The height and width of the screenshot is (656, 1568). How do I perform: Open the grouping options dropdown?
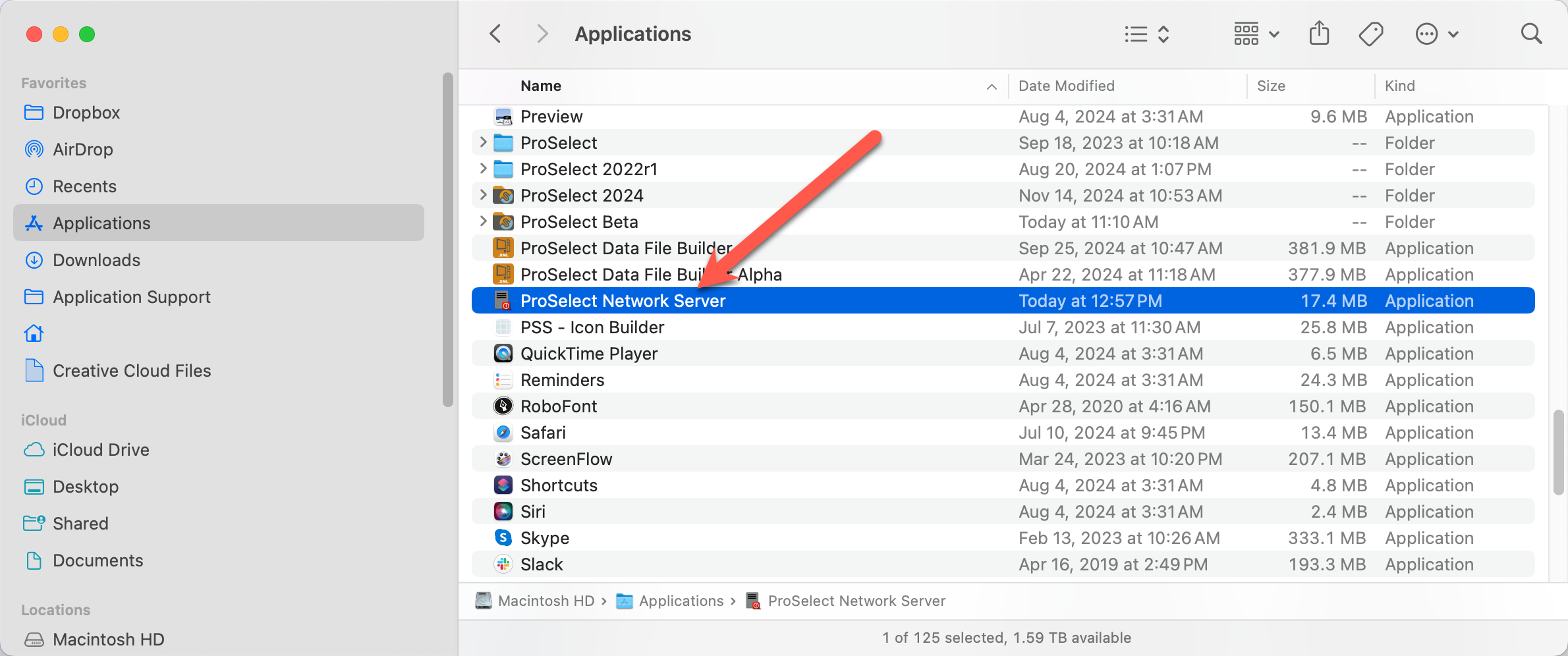point(1256,34)
